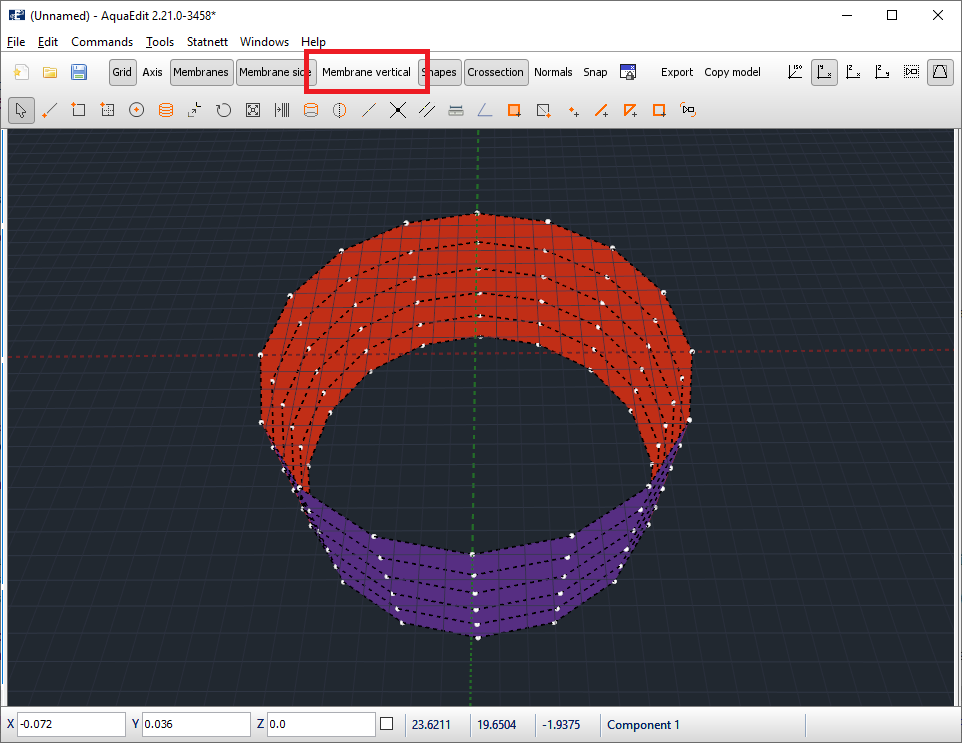Image resolution: width=962 pixels, height=743 pixels.
Task: Toggle Snap mode
Action: point(595,72)
